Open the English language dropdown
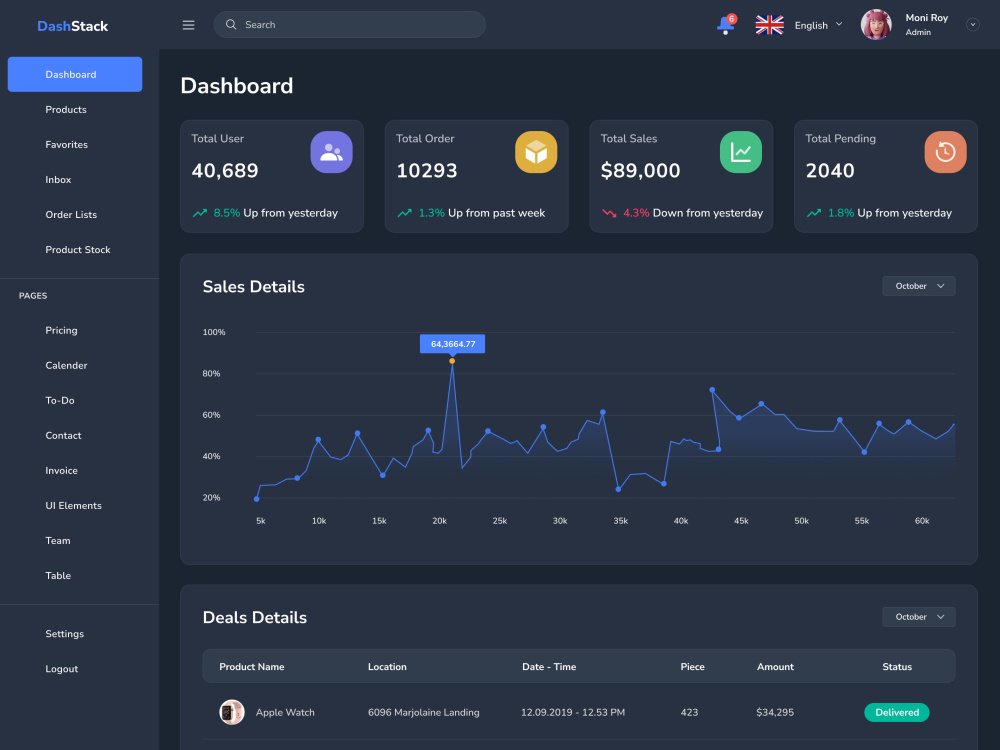The image size is (1000, 750). [x=818, y=26]
